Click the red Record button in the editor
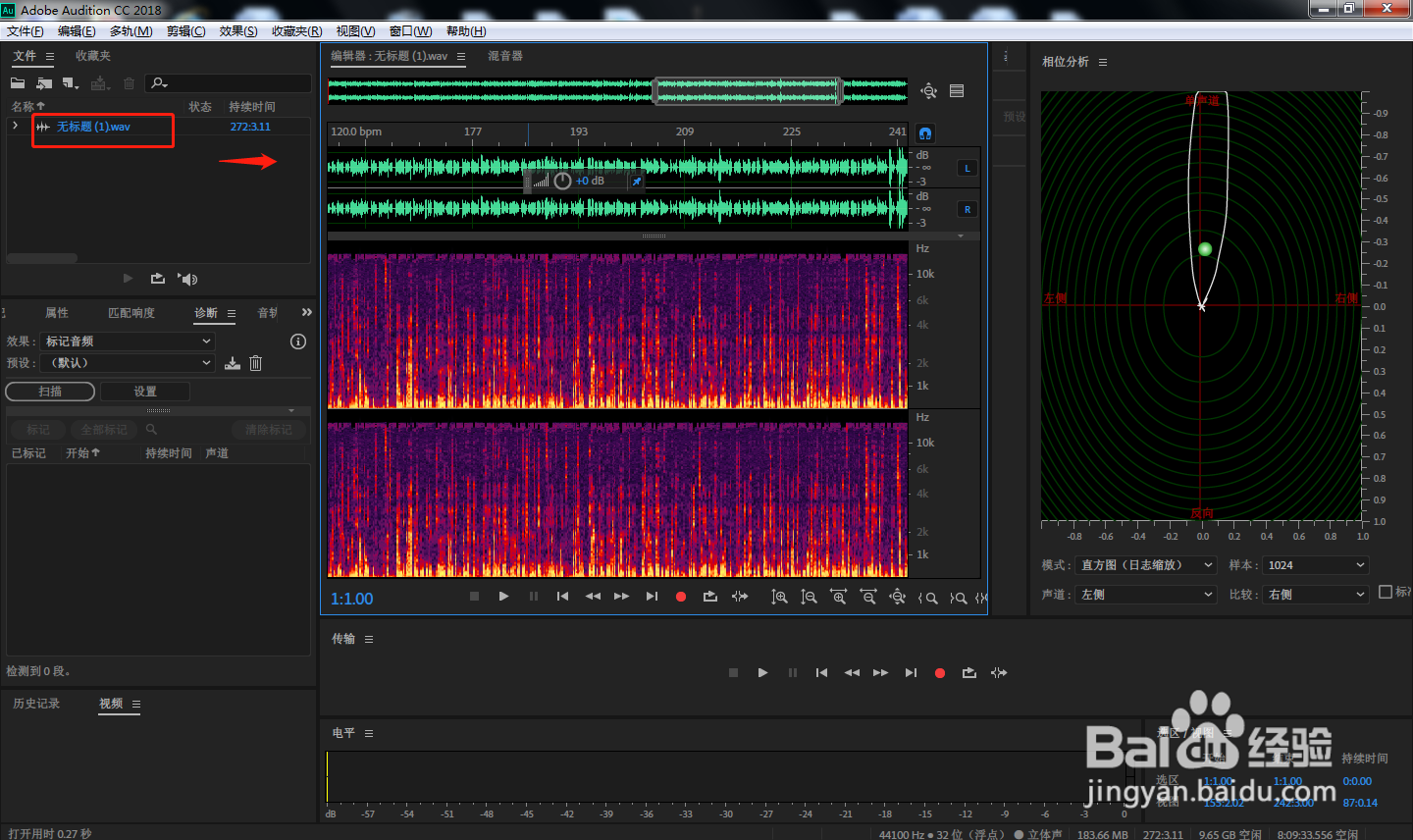Image resolution: width=1413 pixels, height=840 pixels. click(x=681, y=597)
